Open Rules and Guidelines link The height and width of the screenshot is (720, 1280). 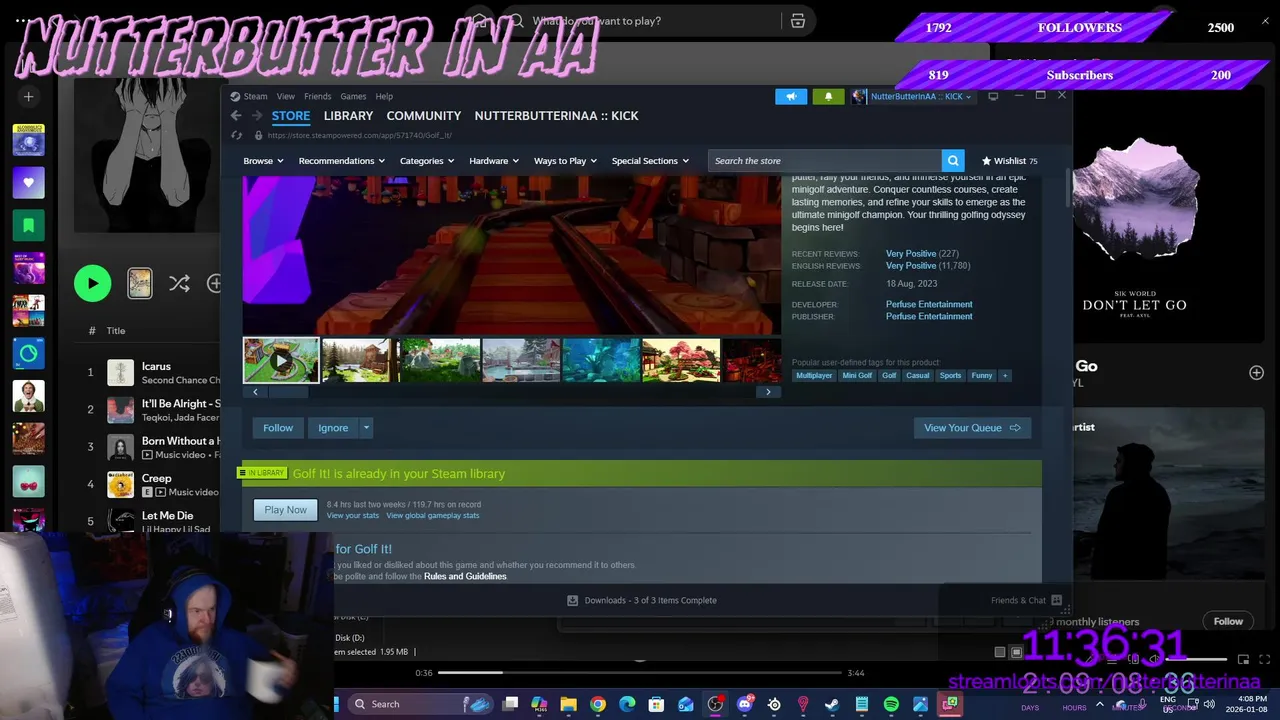point(465,577)
